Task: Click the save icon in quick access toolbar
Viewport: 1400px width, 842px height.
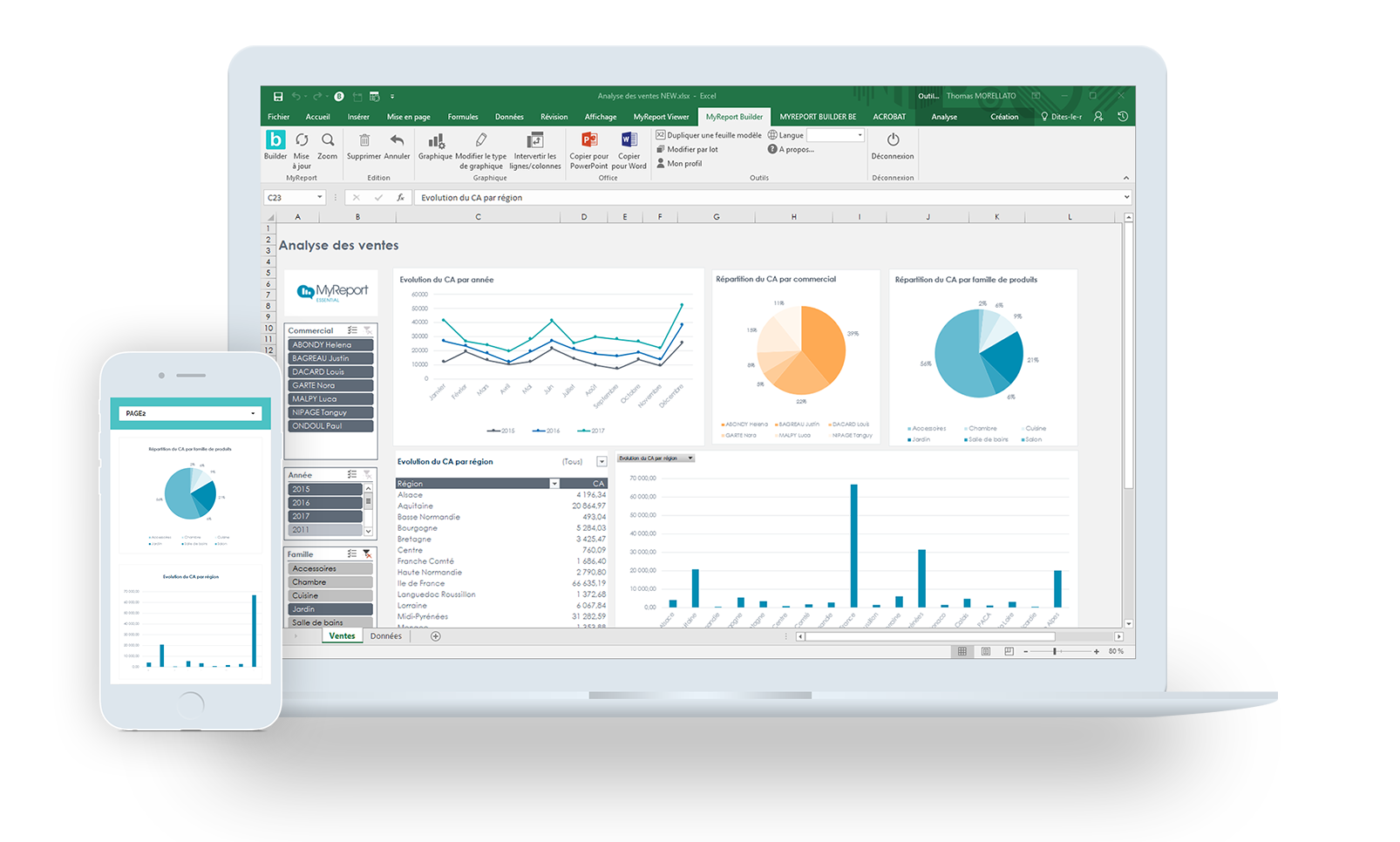Action: click(278, 96)
